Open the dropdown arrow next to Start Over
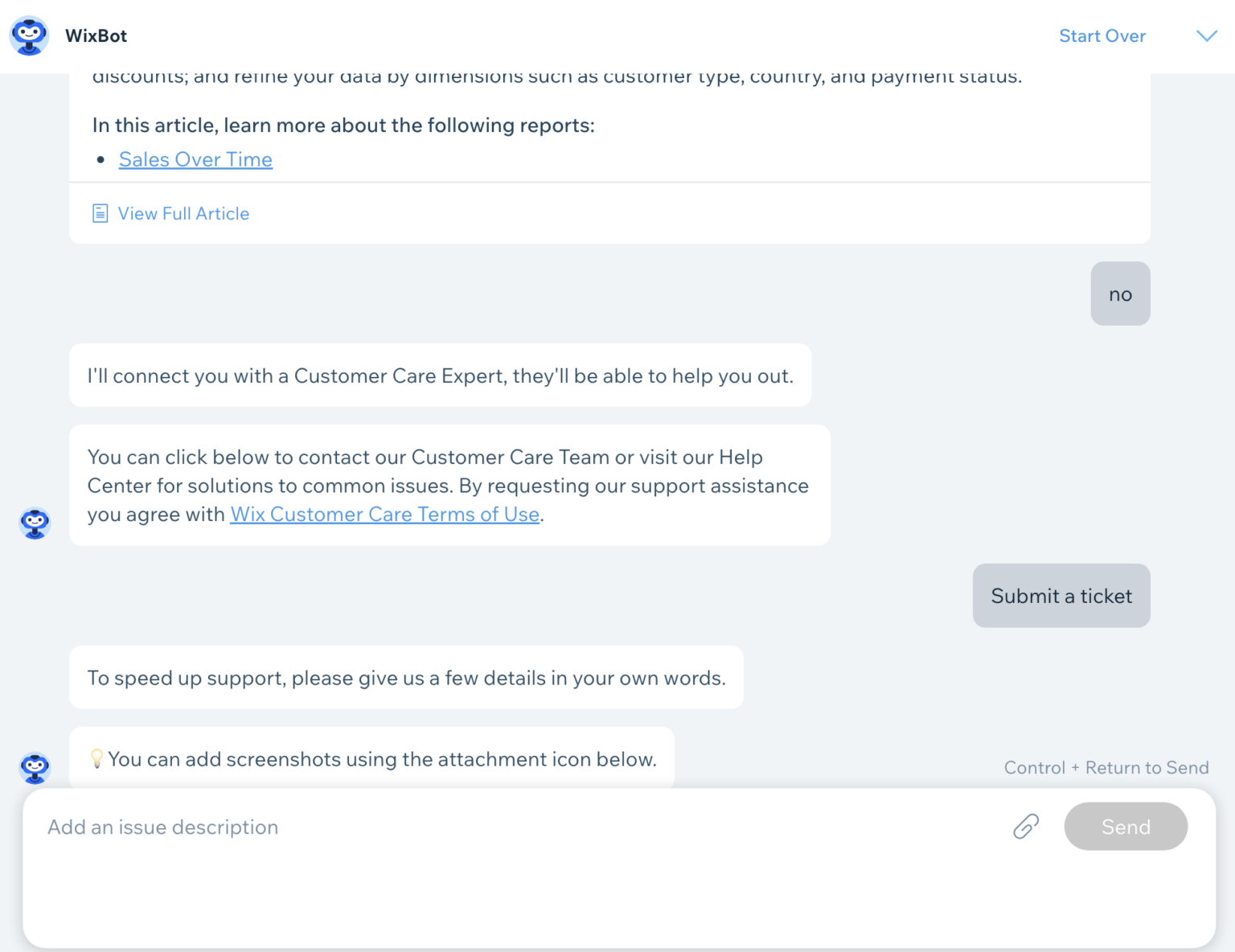Image resolution: width=1235 pixels, height=952 pixels. click(1206, 36)
